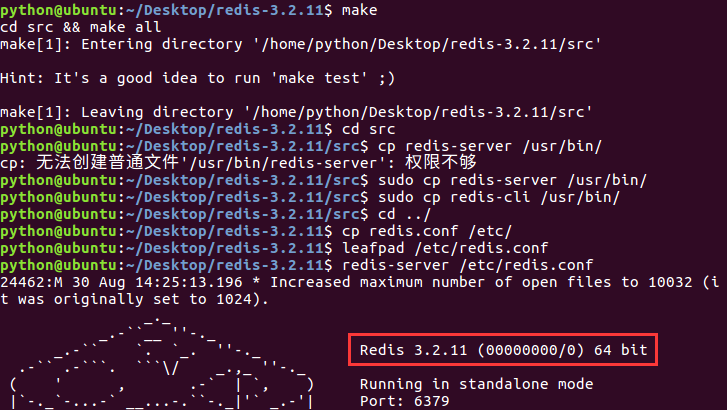Click 'sudo cp redis-server /usr/bin/' command
The width and height of the screenshot is (727, 410).
512,180
